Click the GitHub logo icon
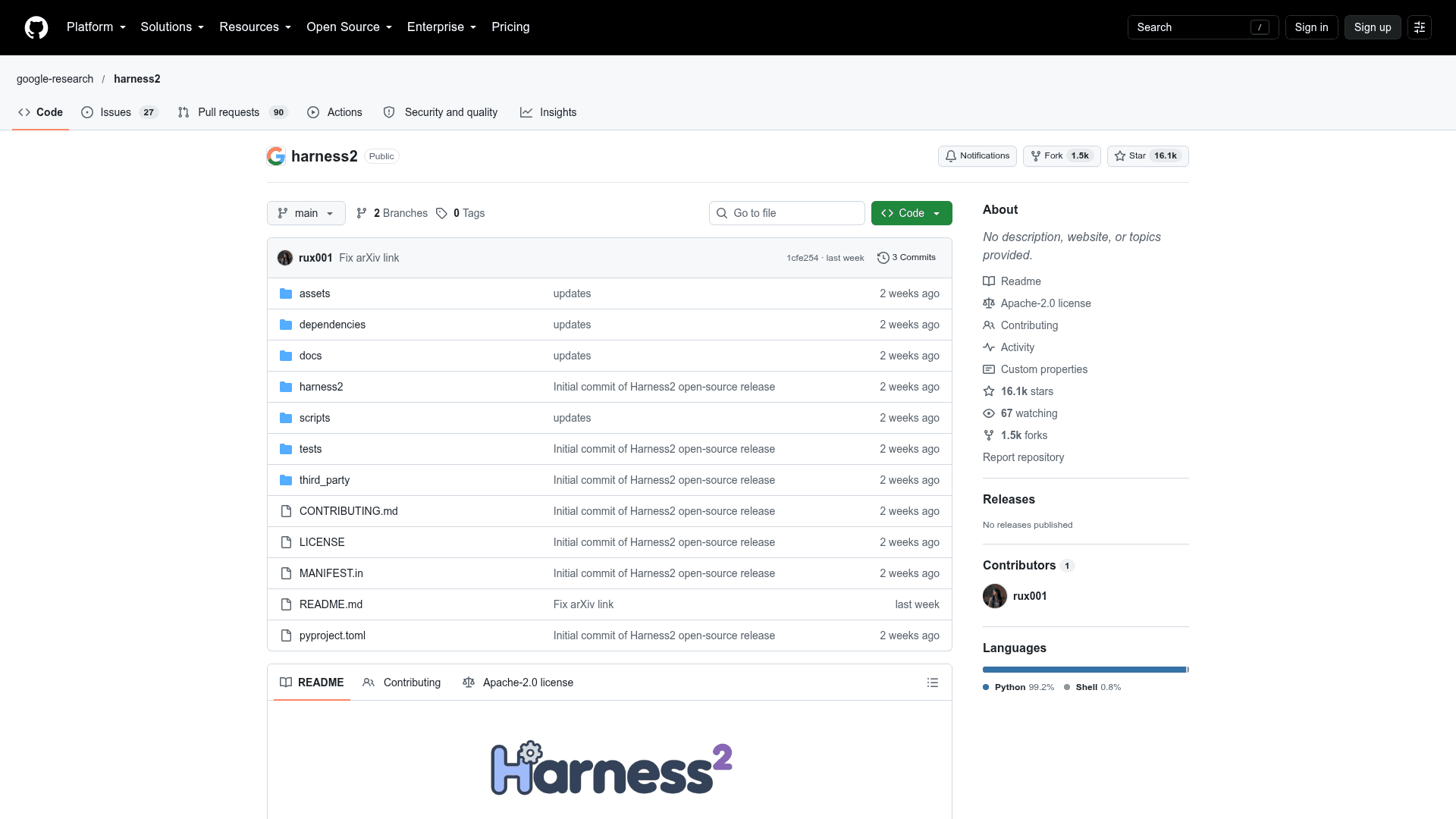The image size is (1456, 819). tap(36, 27)
